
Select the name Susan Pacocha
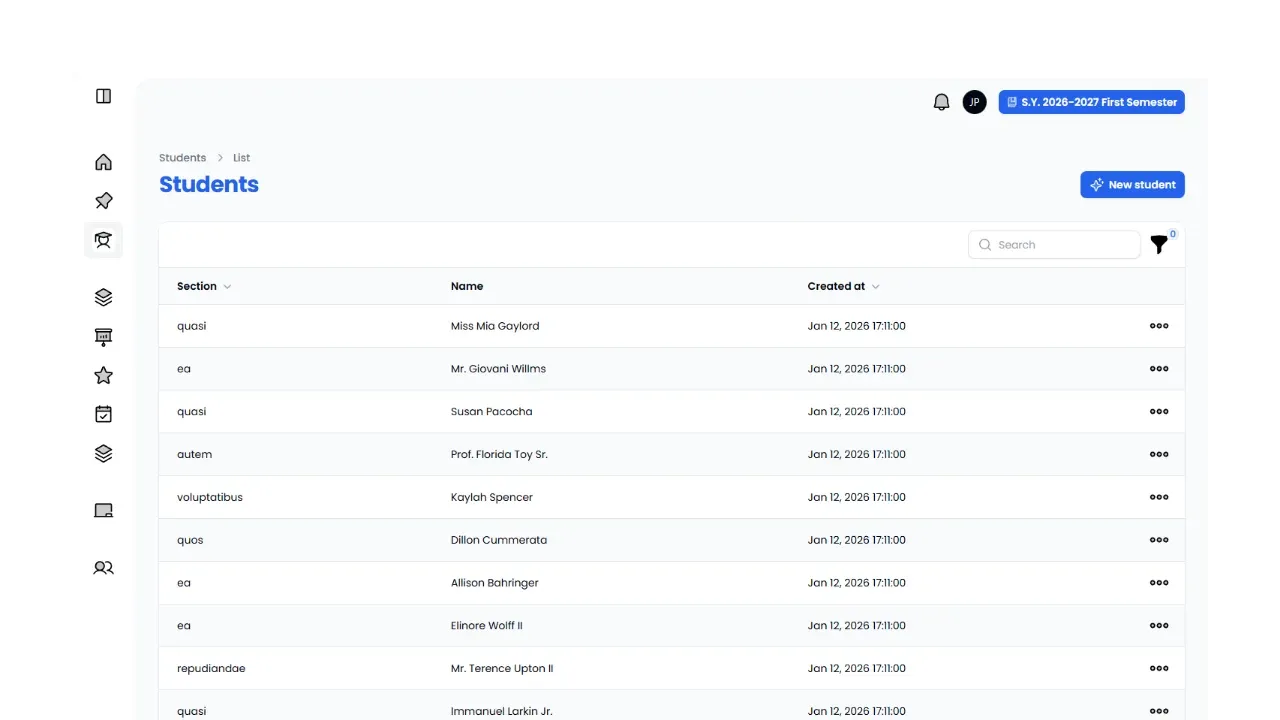(492, 412)
